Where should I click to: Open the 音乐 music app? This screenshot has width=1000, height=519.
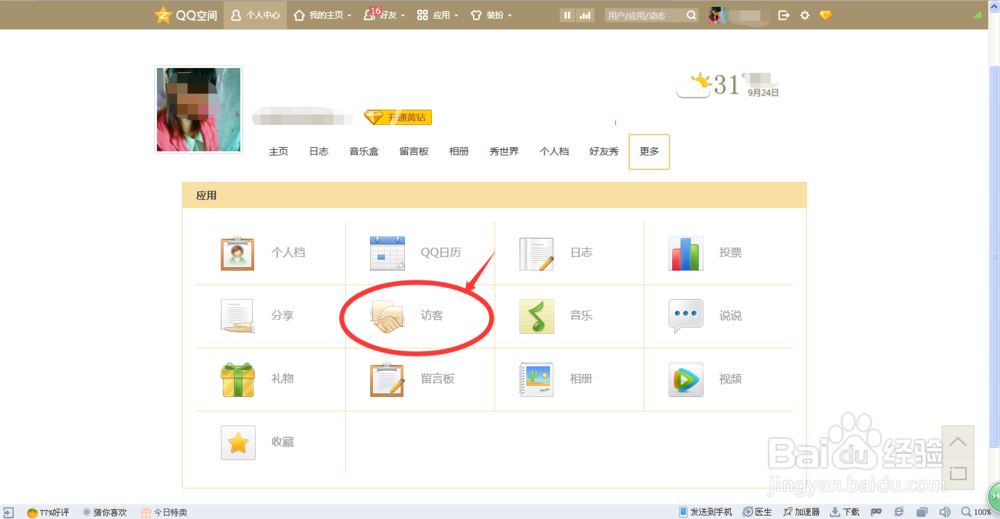(536, 316)
